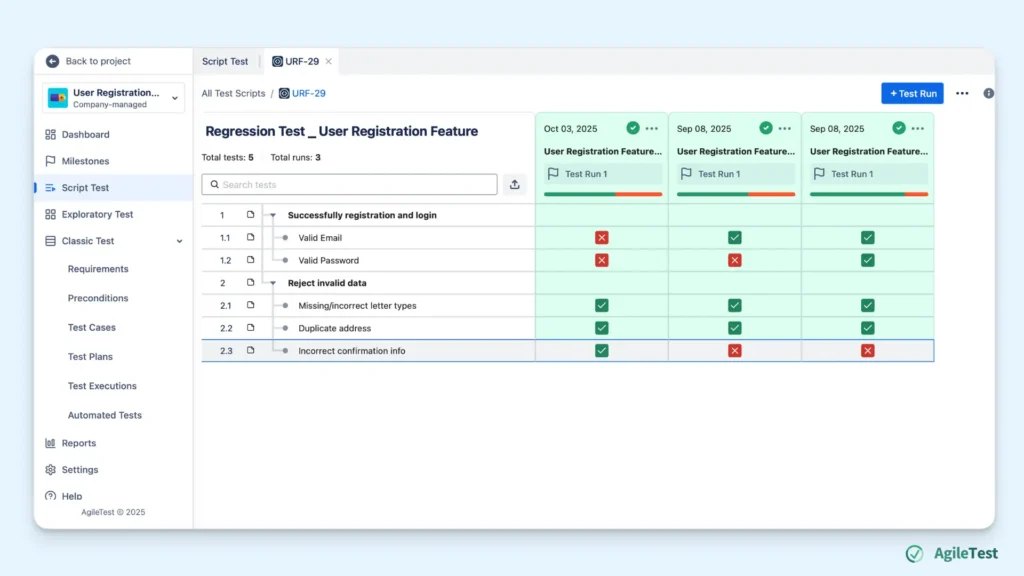Image resolution: width=1024 pixels, height=576 pixels.
Task: Click the Test Run 1 flag label in Oct 03 column
Action: [603, 174]
